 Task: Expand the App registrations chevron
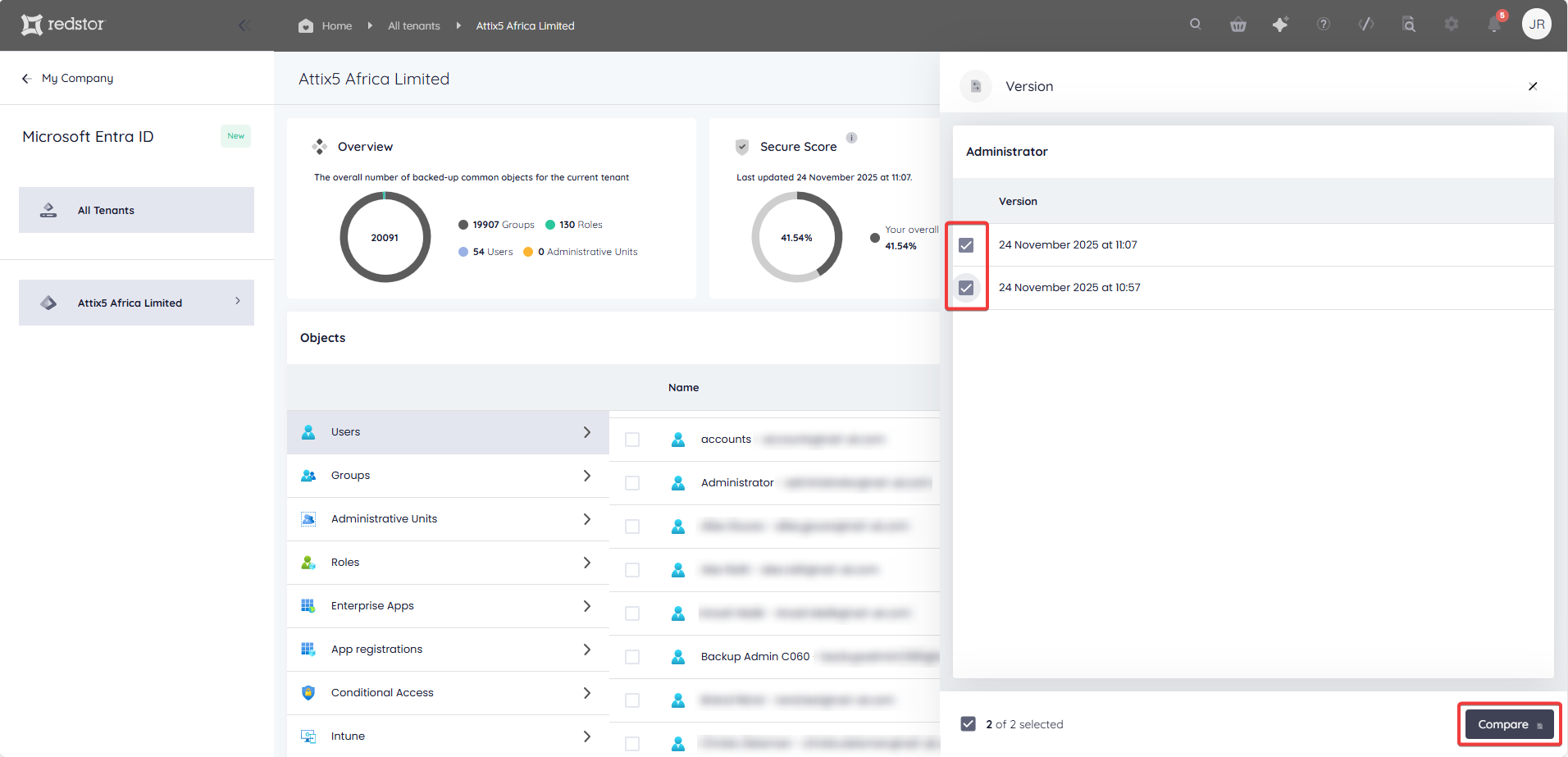[587, 650]
